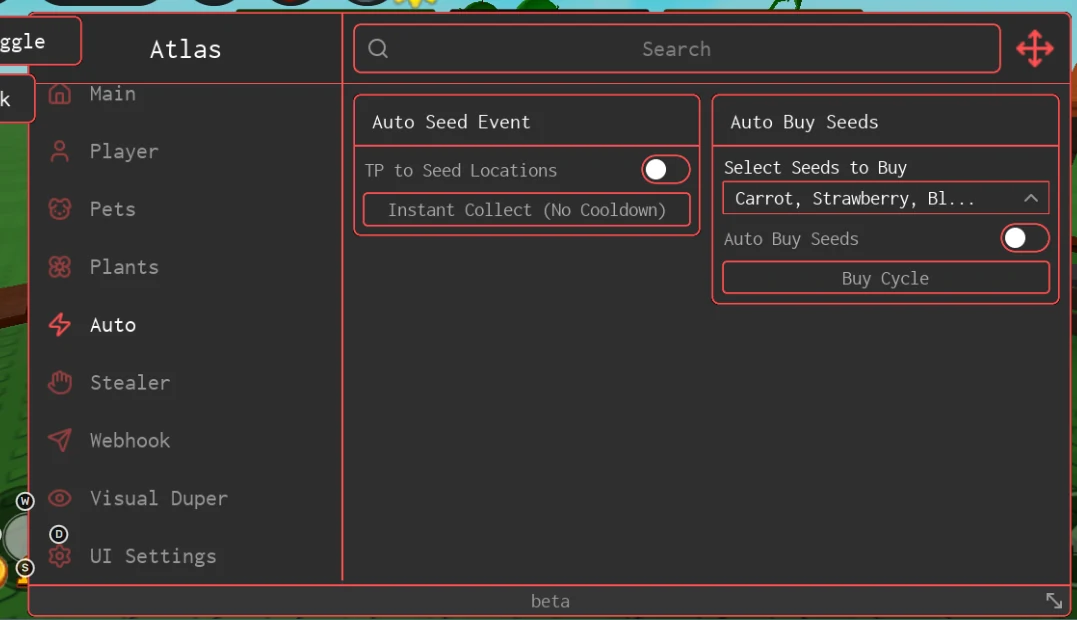Click Instant Collect (No Cooldown) button
1077x620 pixels.
527,209
